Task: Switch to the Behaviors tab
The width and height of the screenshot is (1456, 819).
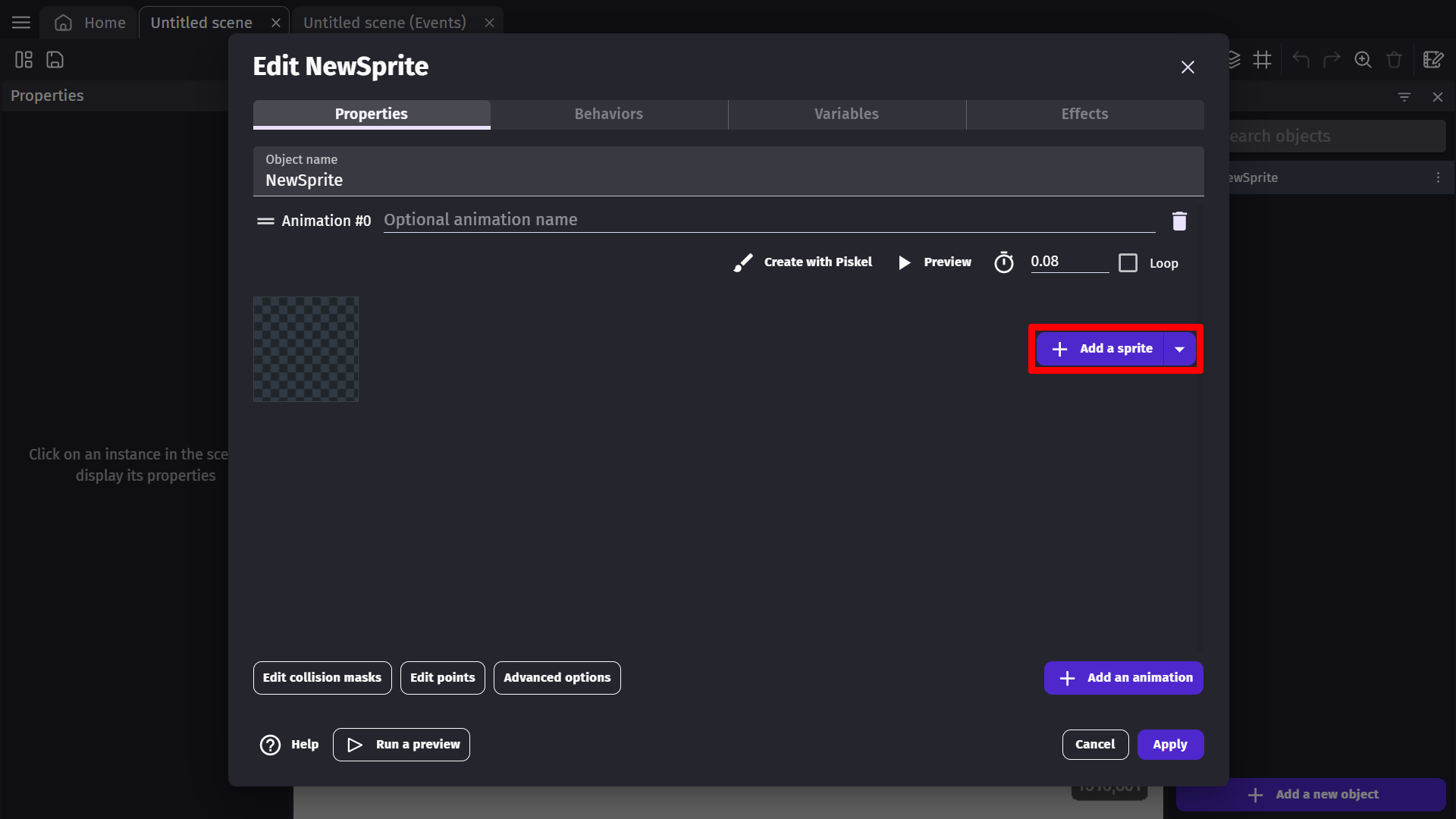Action: pos(608,114)
